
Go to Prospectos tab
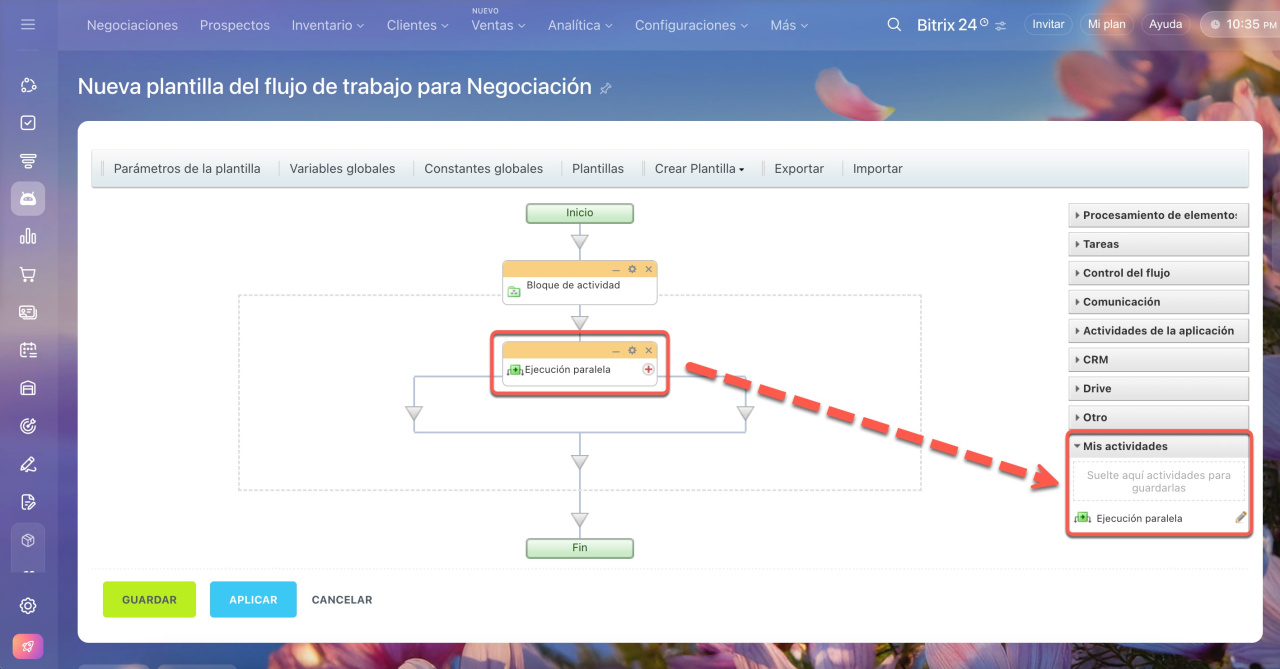[235, 25]
